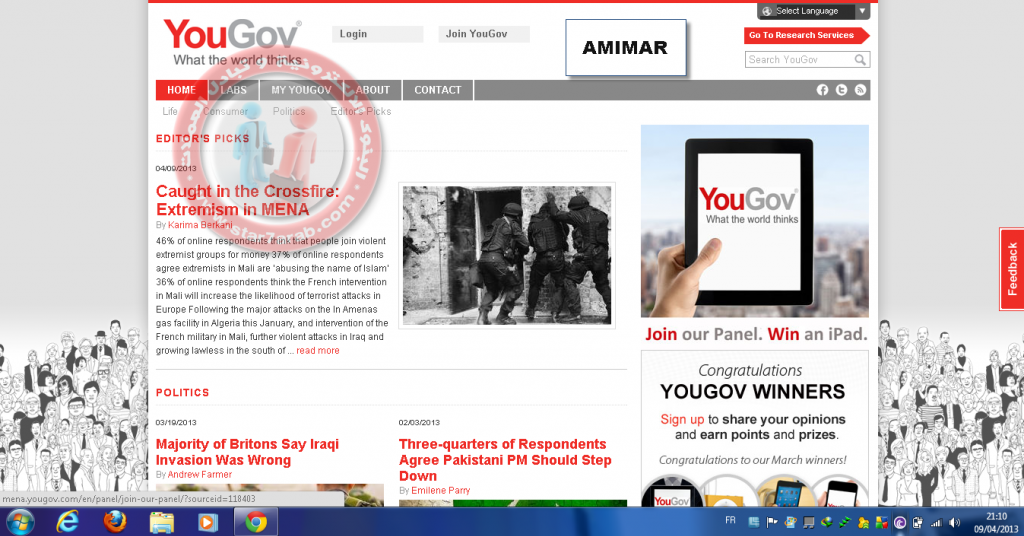Image resolution: width=1024 pixels, height=536 pixels.
Task: Open the LABS tab
Action: click(233, 90)
